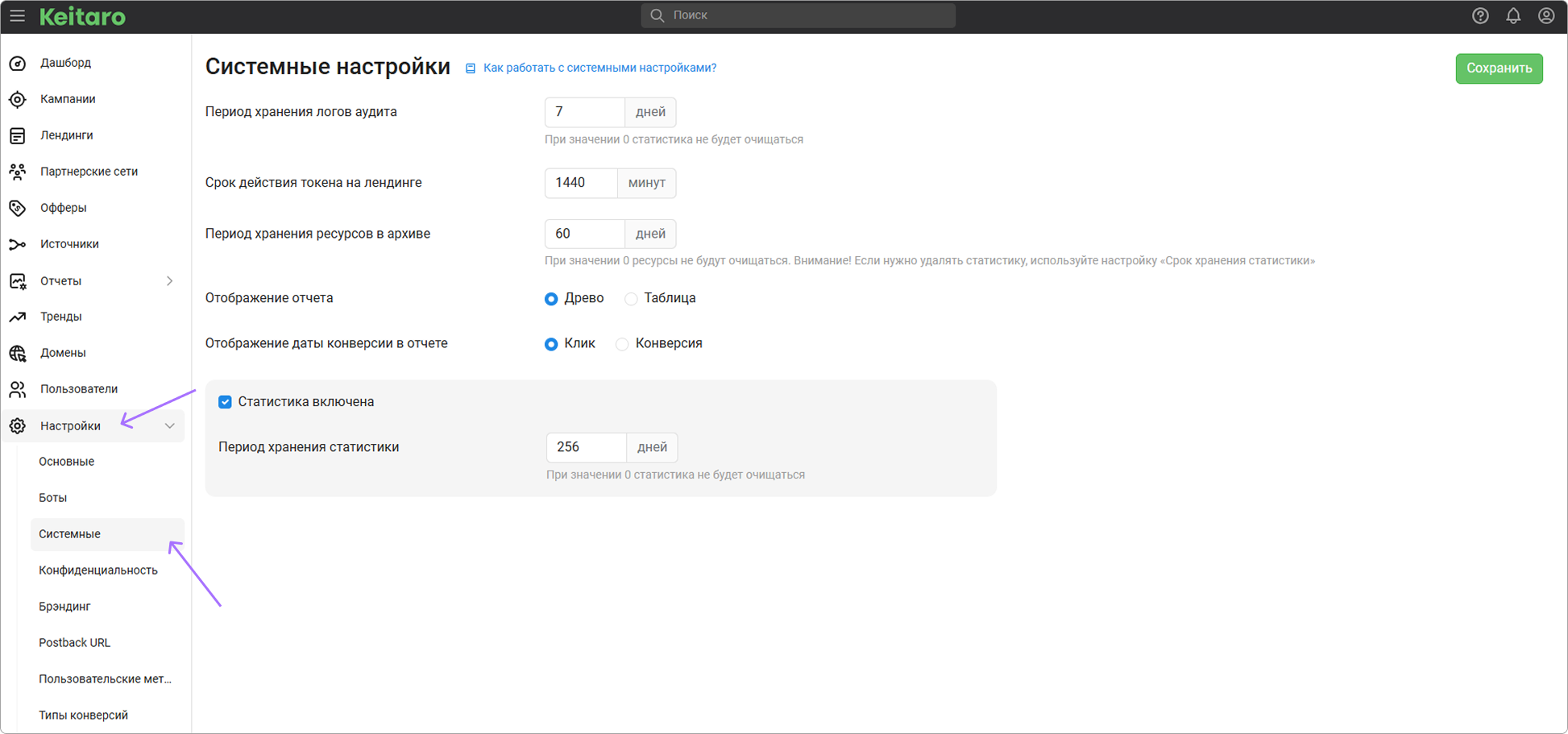The width and height of the screenshot is (1568, 734).
Task: Open notifications bell icon
Action: pos(1513,16)
